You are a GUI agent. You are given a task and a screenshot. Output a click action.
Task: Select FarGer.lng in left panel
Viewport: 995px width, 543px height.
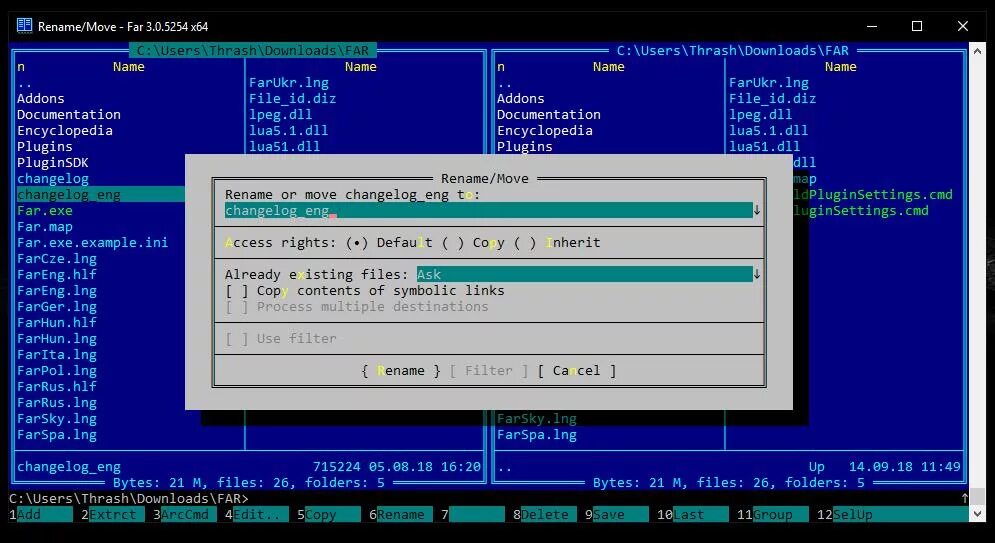point(56,306)
